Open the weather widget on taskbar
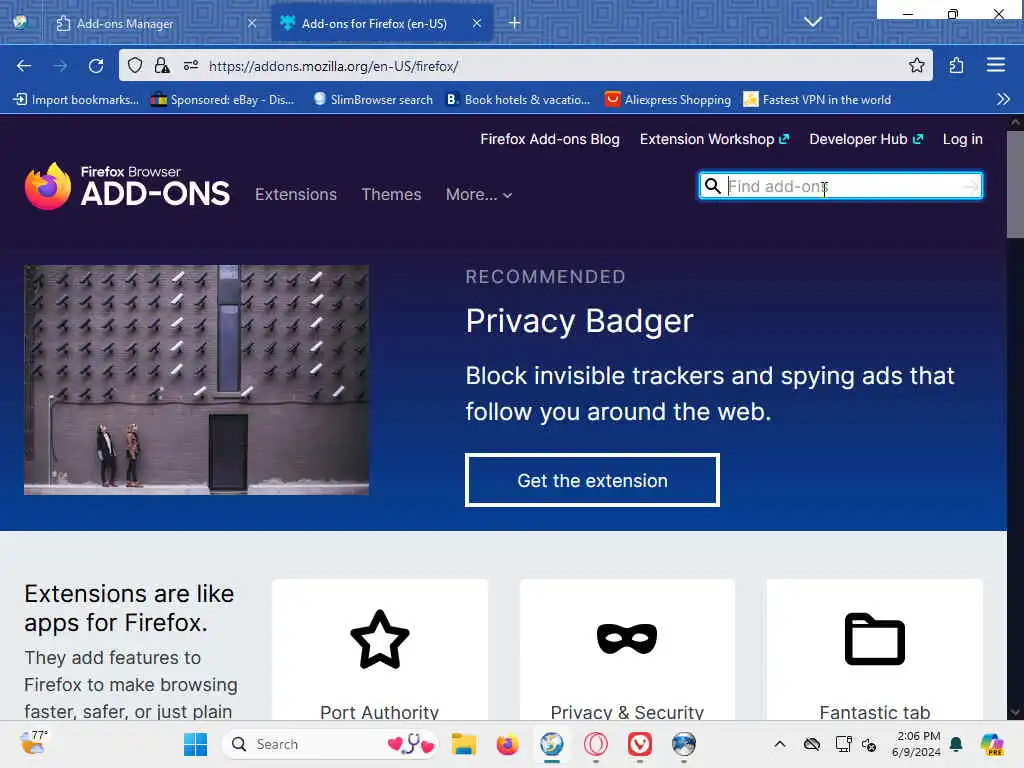 click(33, 743)
